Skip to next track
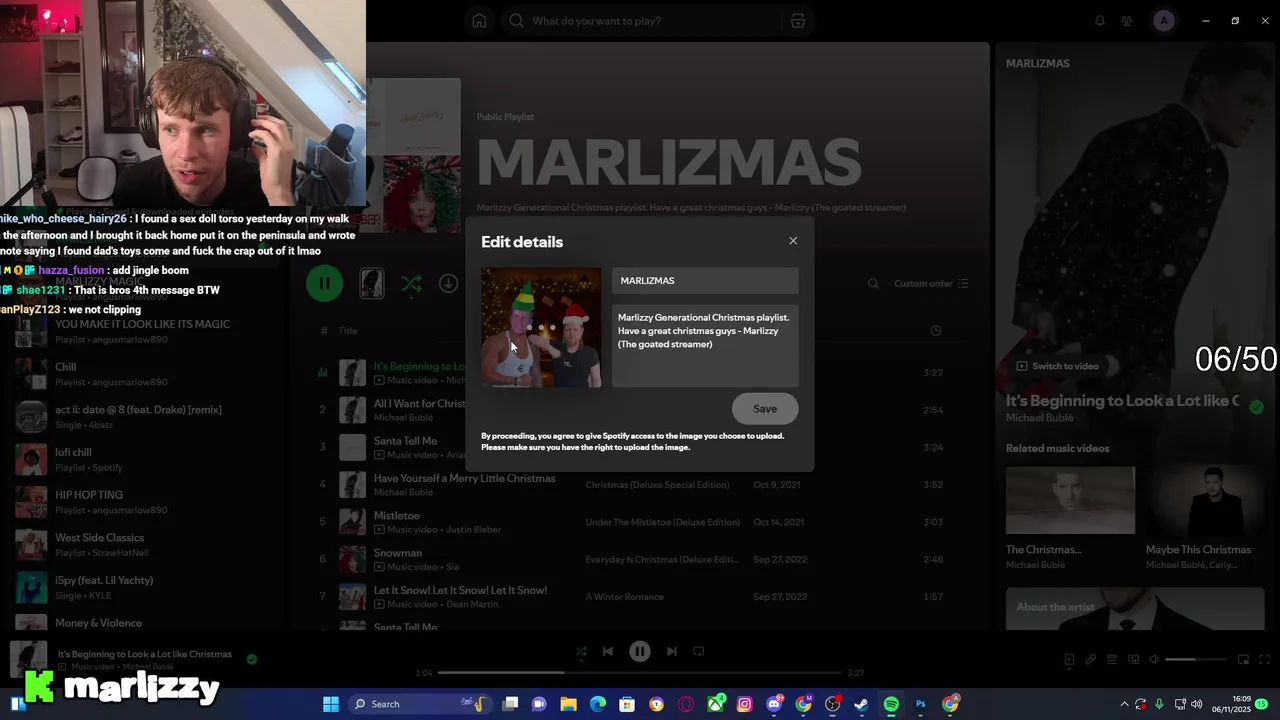Viewport: 1280px width, 720px height. (672, 651)
